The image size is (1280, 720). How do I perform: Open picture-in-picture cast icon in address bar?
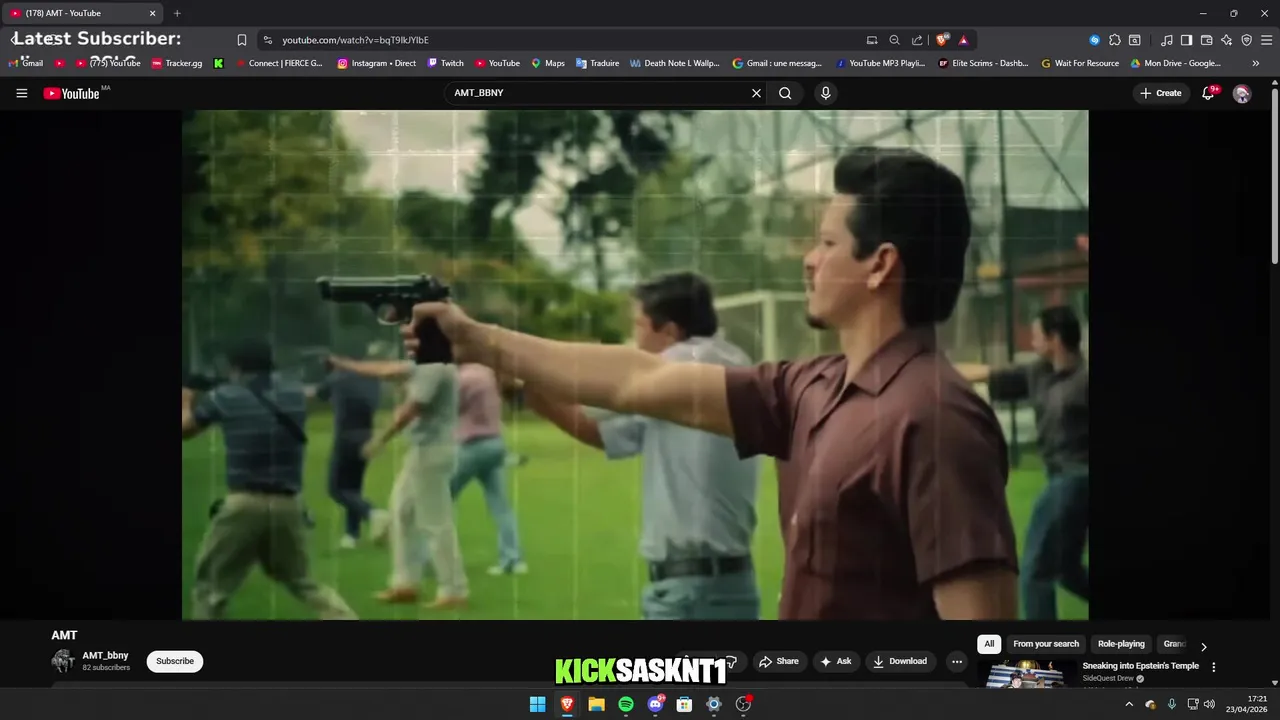(872, 40)
